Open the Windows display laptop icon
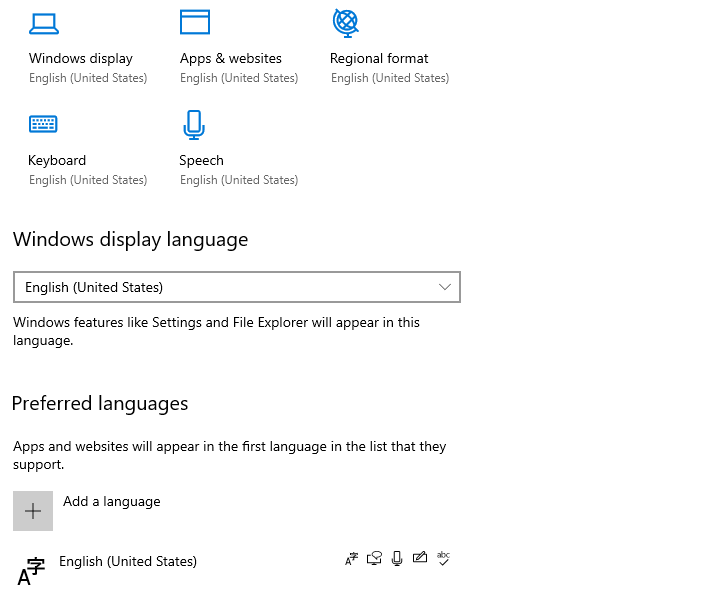 tap(44, 23)
